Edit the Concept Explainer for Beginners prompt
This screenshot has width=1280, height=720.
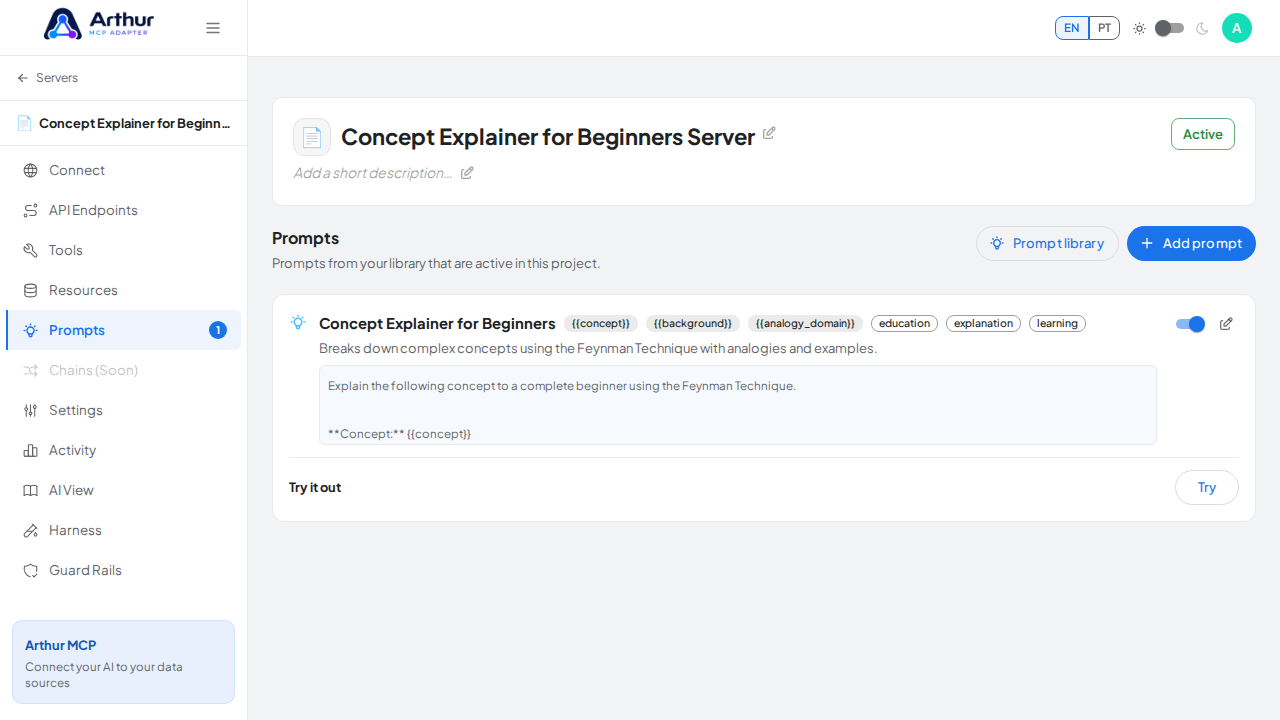click(1226, 324)
